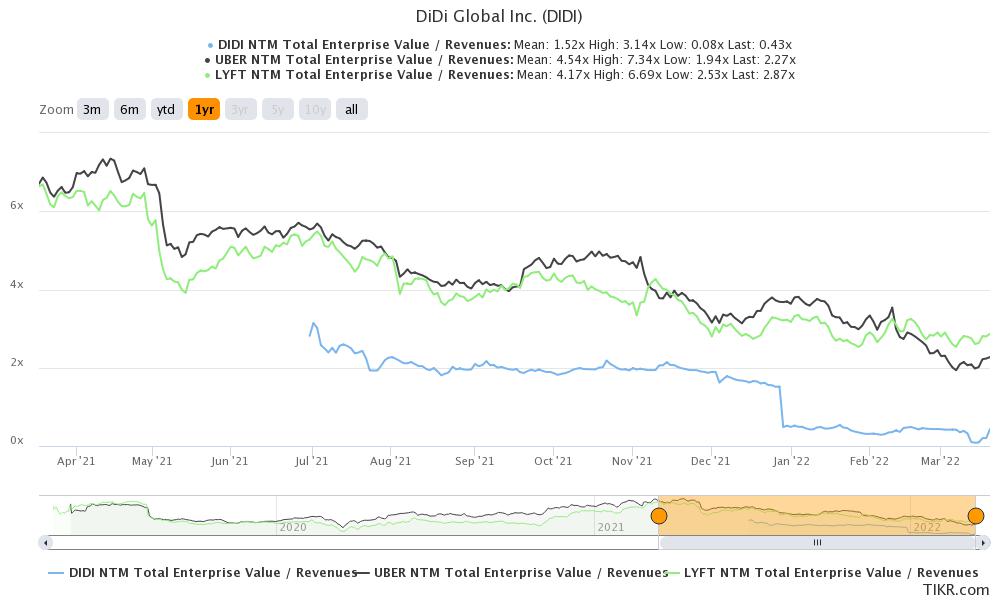Click the orange selected range in the navigator
1000x600 pixels.
coord(817,516)
